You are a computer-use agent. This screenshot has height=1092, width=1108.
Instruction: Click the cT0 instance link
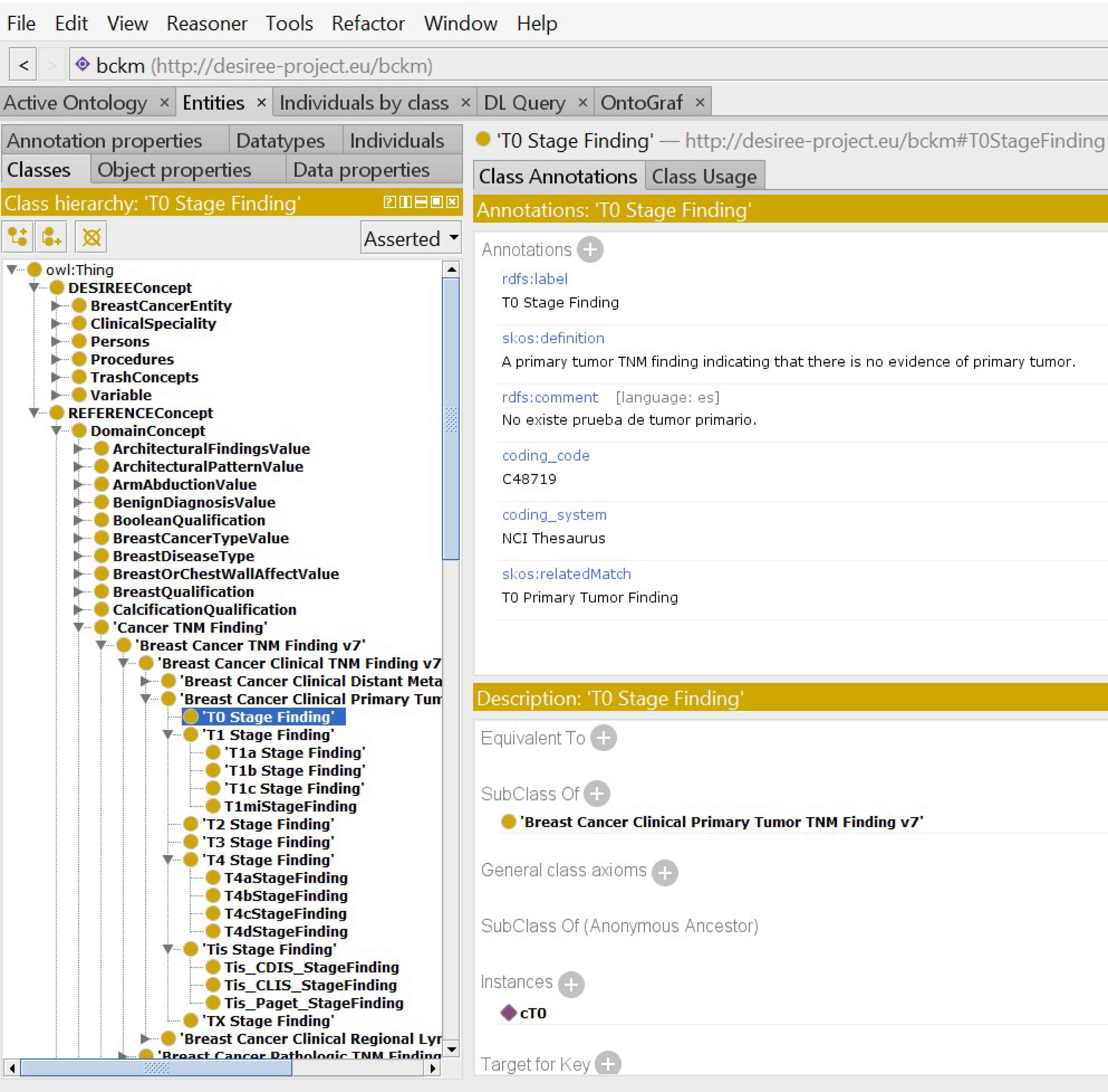point(533,1013)
